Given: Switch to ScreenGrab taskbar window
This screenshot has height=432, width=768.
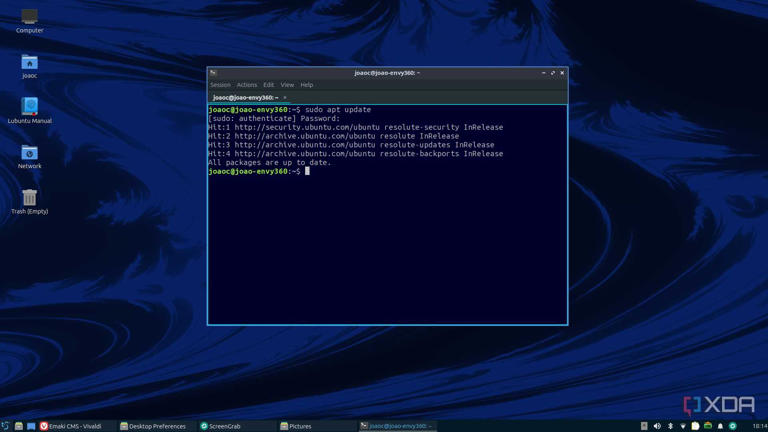Looking at the screenshot, I should point(220,426).
